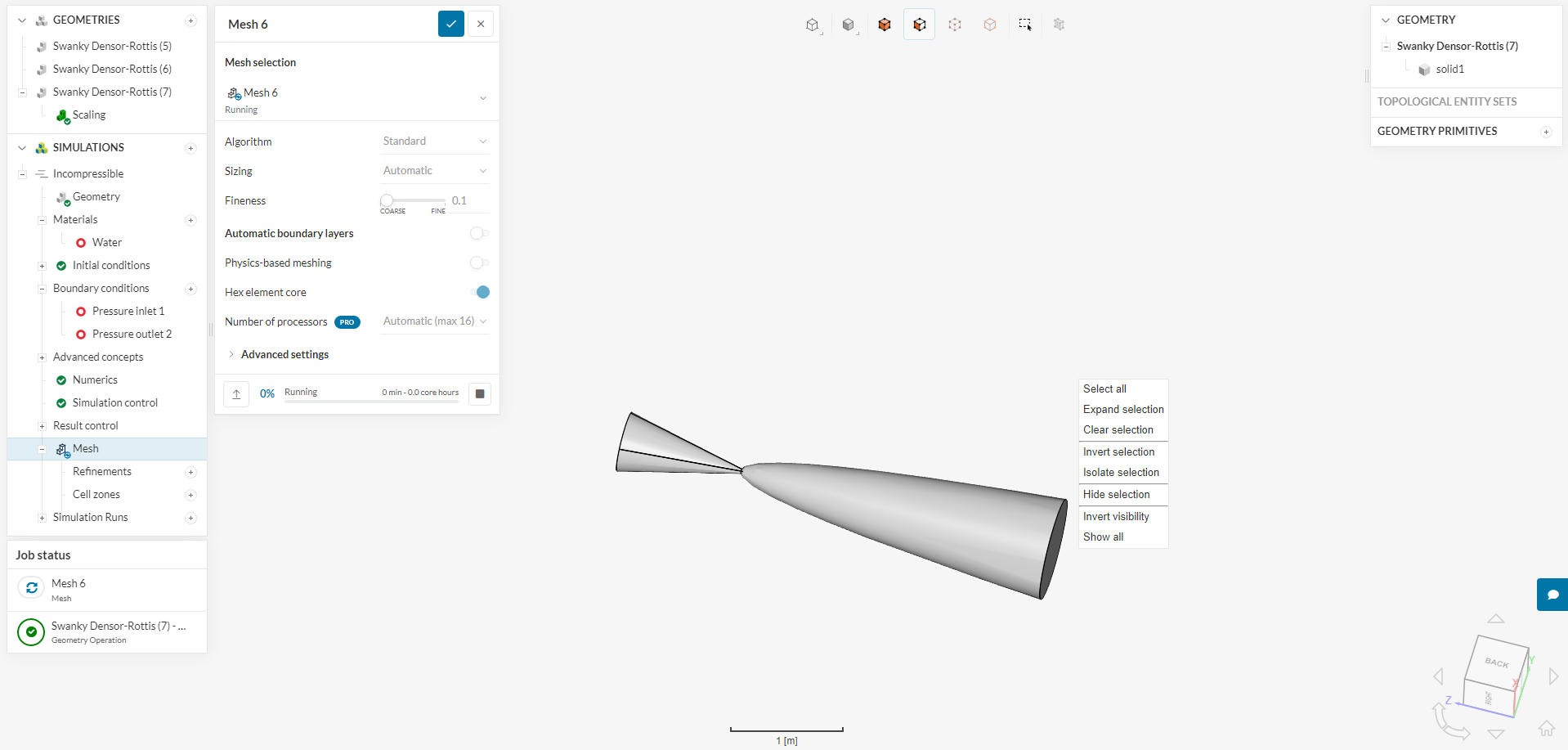
Task: Rotate view using the up arrow
Action: point(1496,618)
